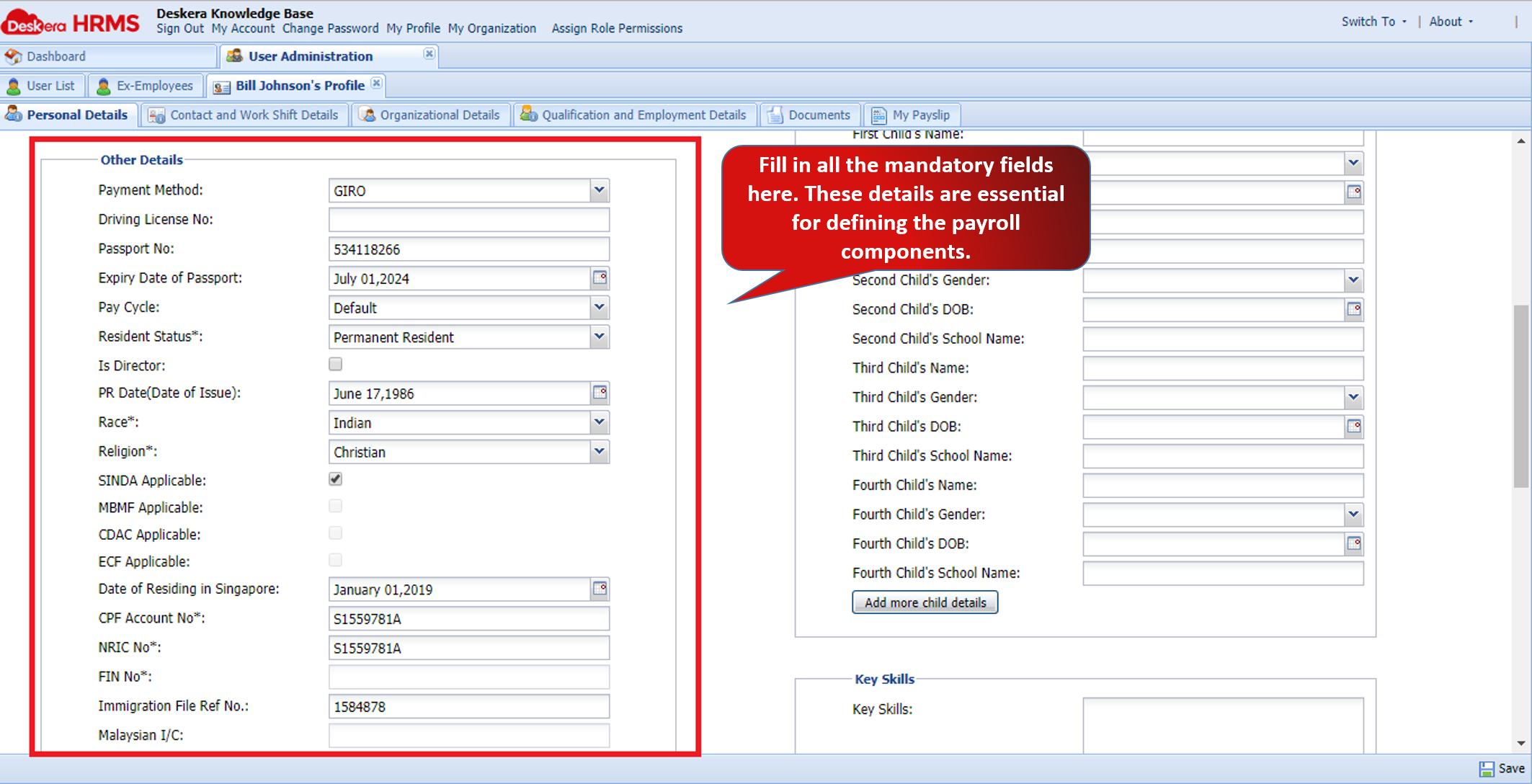Click the Sign Out link
The width and height of the screenshot is (1532, 784).
coord(180,28)
